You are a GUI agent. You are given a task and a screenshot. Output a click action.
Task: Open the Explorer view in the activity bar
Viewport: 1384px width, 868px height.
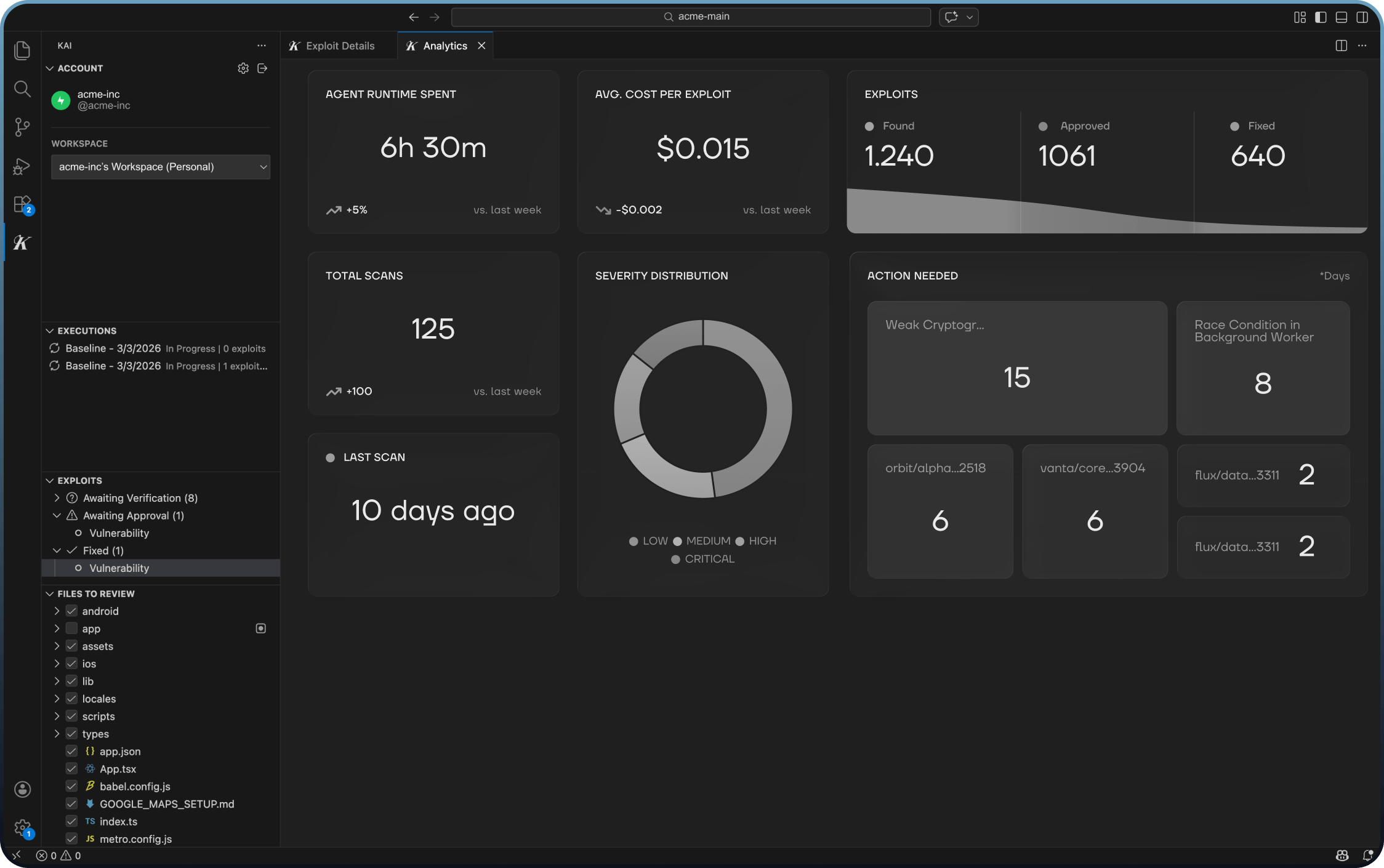point(22,51)
